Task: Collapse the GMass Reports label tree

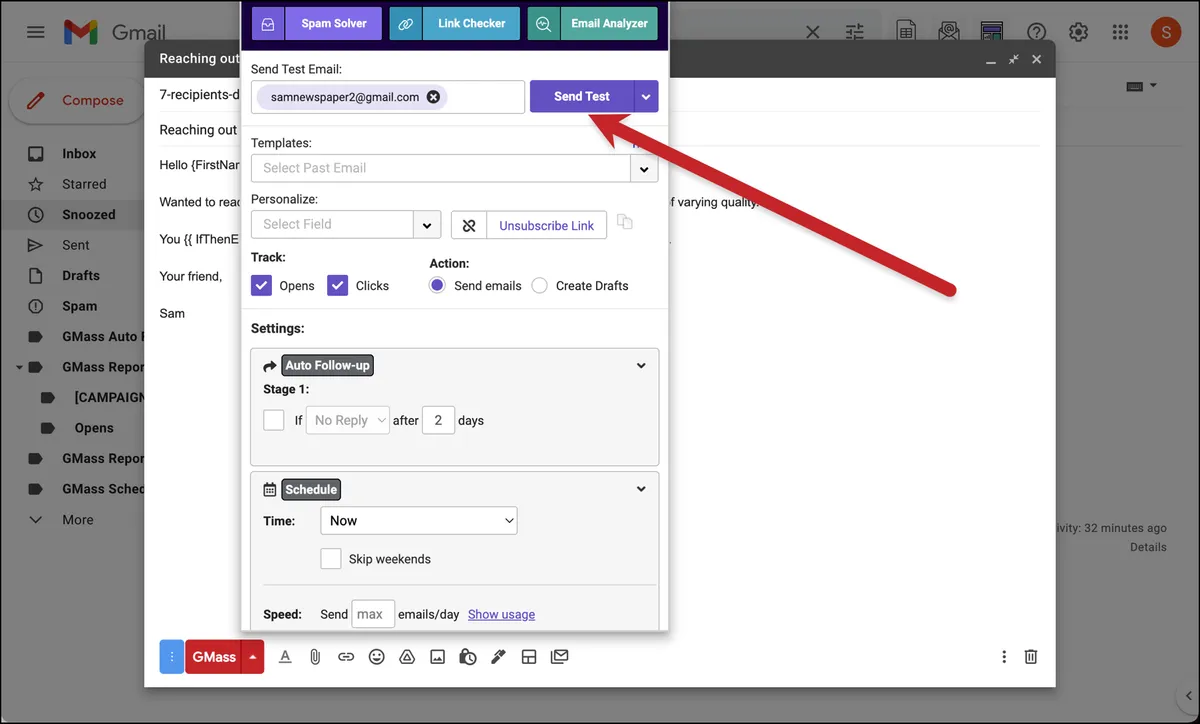Action: 20,367
